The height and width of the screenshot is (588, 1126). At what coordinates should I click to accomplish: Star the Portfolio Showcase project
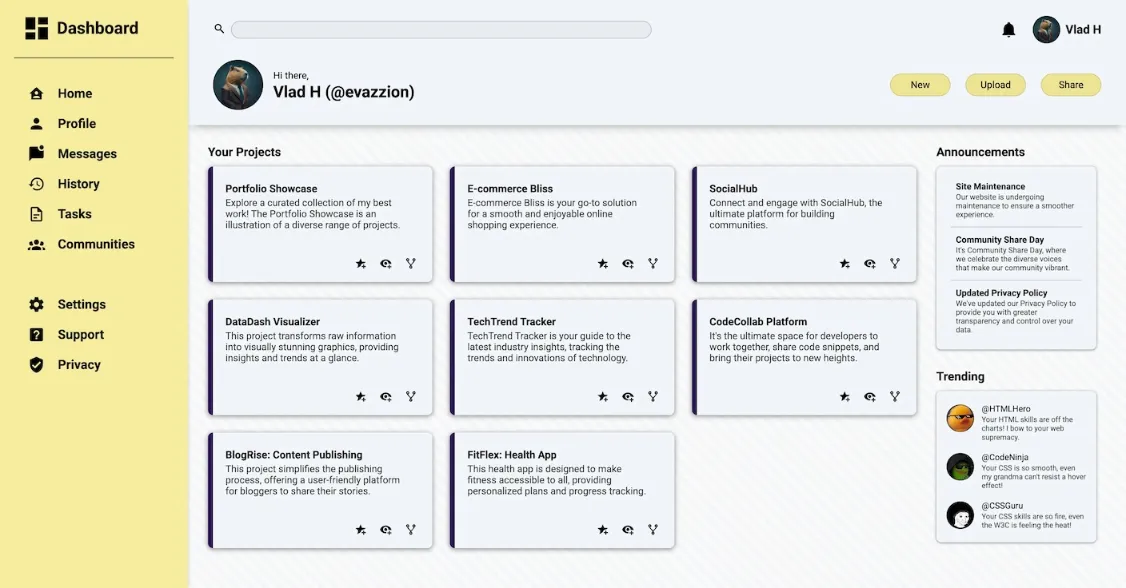tap(360, 263)
